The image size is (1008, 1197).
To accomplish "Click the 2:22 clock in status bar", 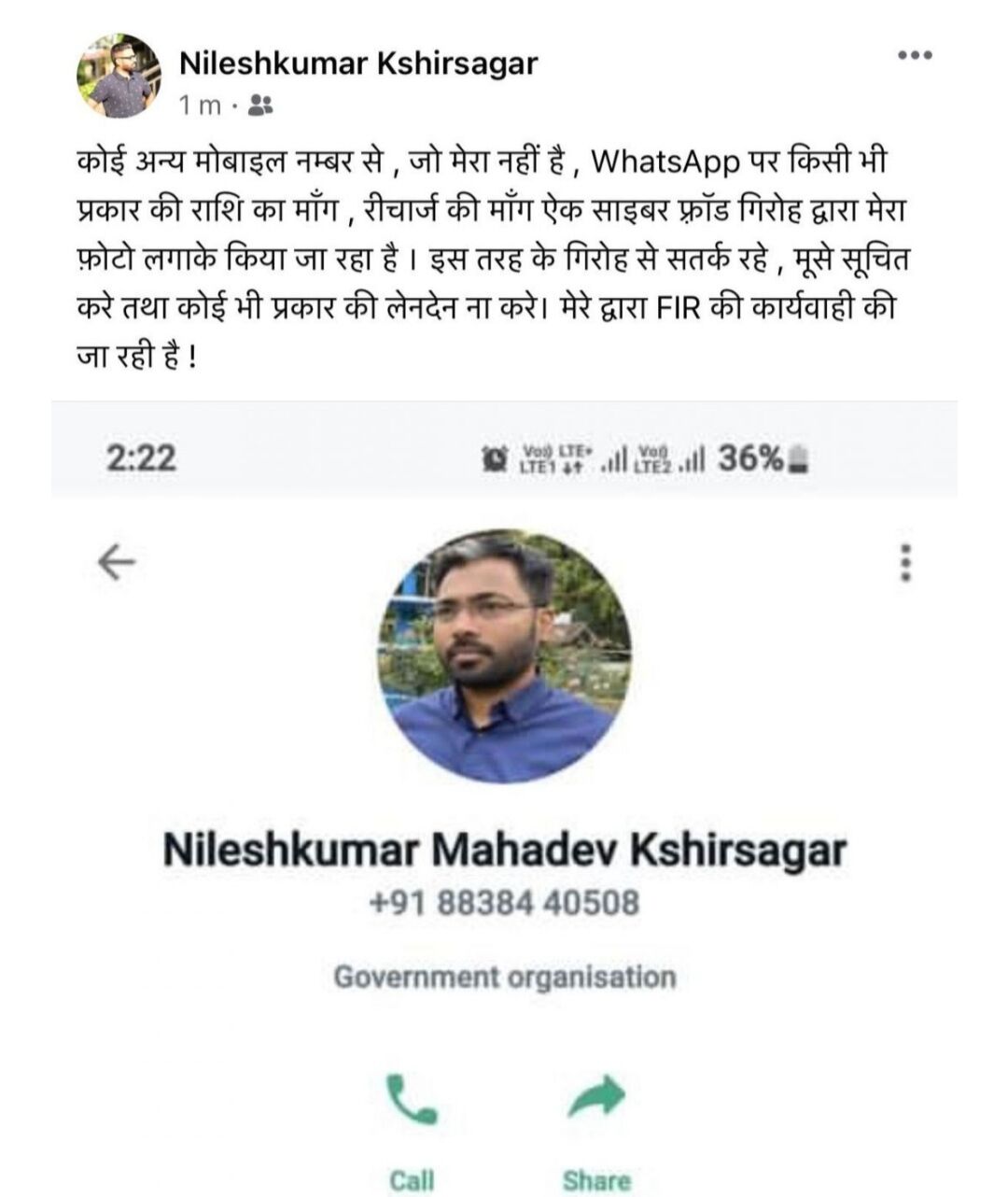I will 141,458.
